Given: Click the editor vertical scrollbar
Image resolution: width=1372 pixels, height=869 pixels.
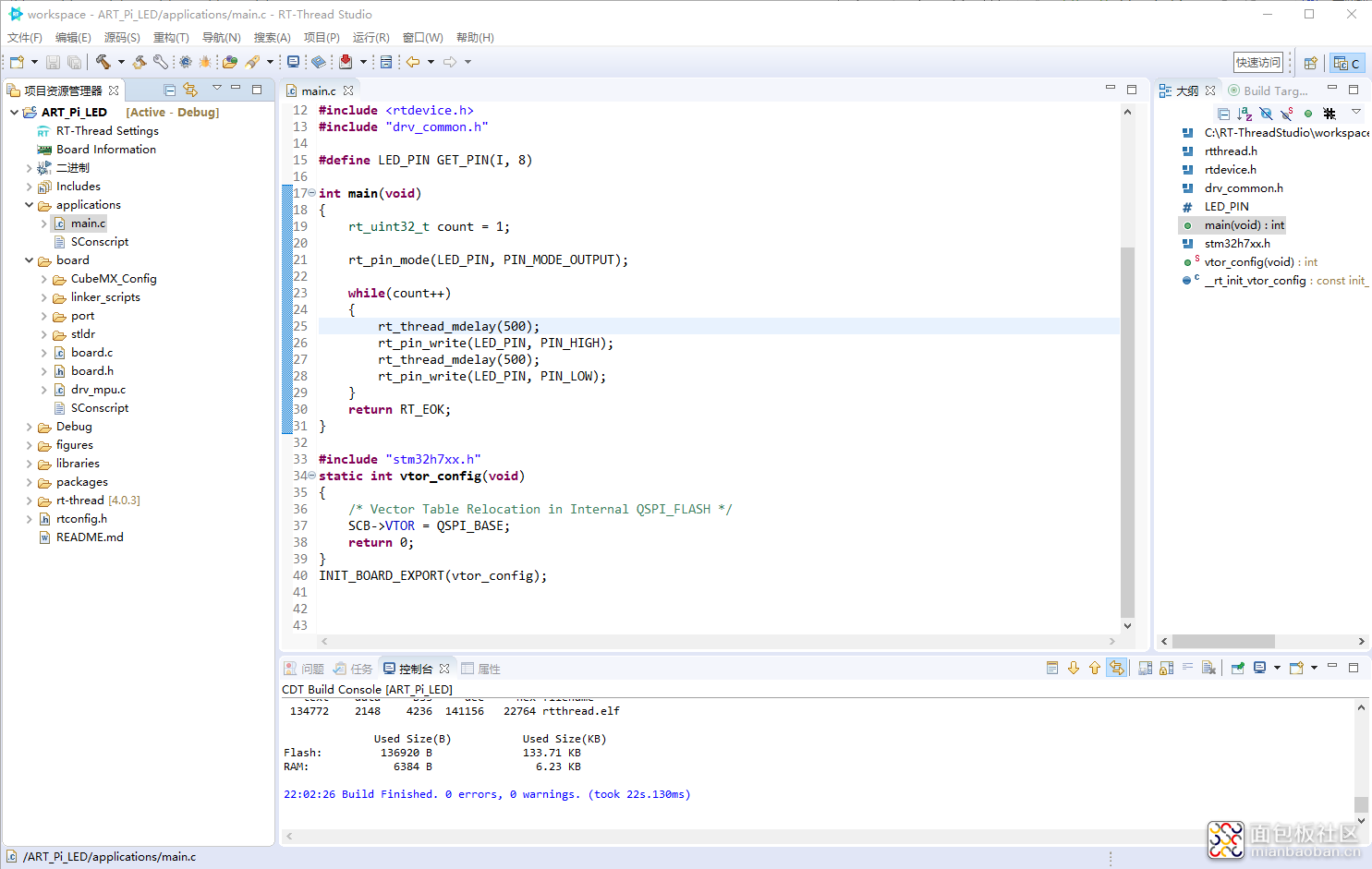Looking at the screenshot, I should coord(1127,432).
